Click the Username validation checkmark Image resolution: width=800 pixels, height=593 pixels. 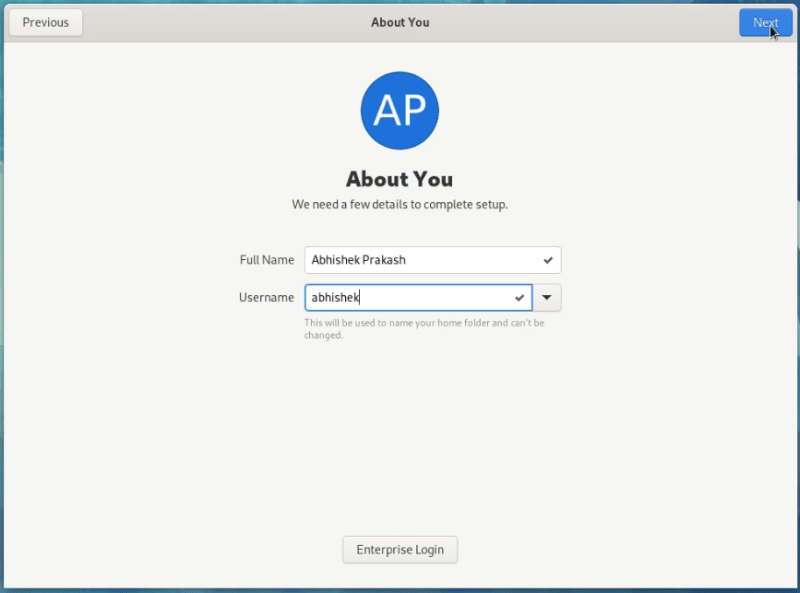point(519,298)
